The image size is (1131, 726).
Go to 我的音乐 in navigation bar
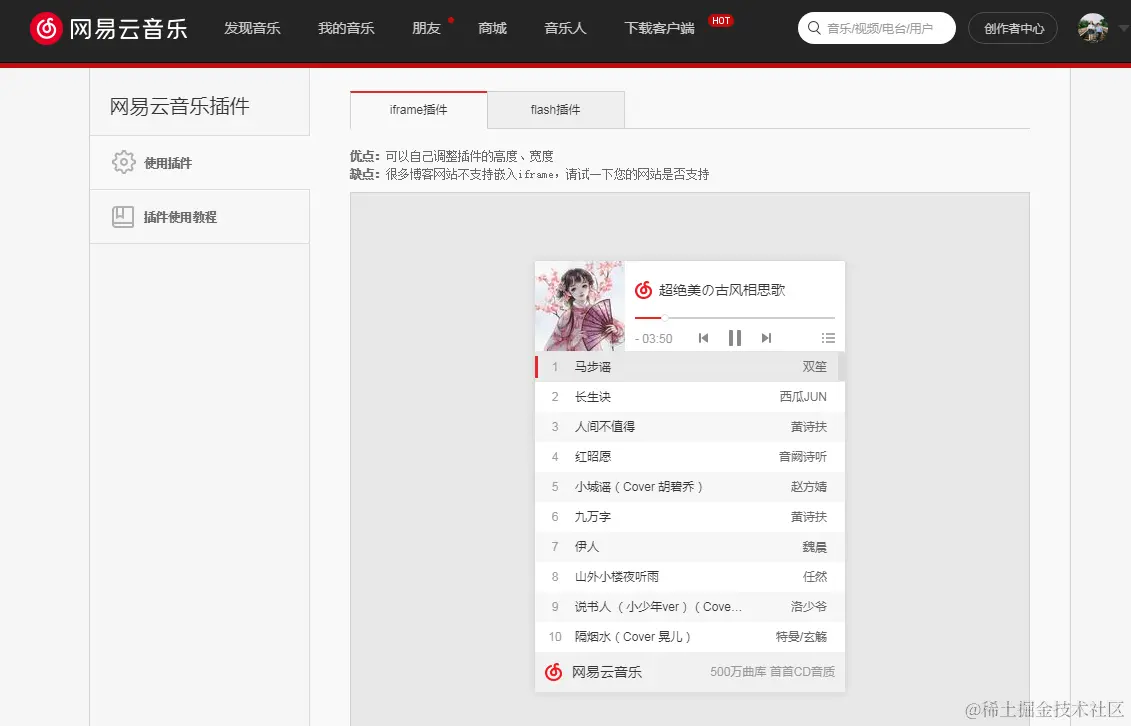tap(346, 28)
